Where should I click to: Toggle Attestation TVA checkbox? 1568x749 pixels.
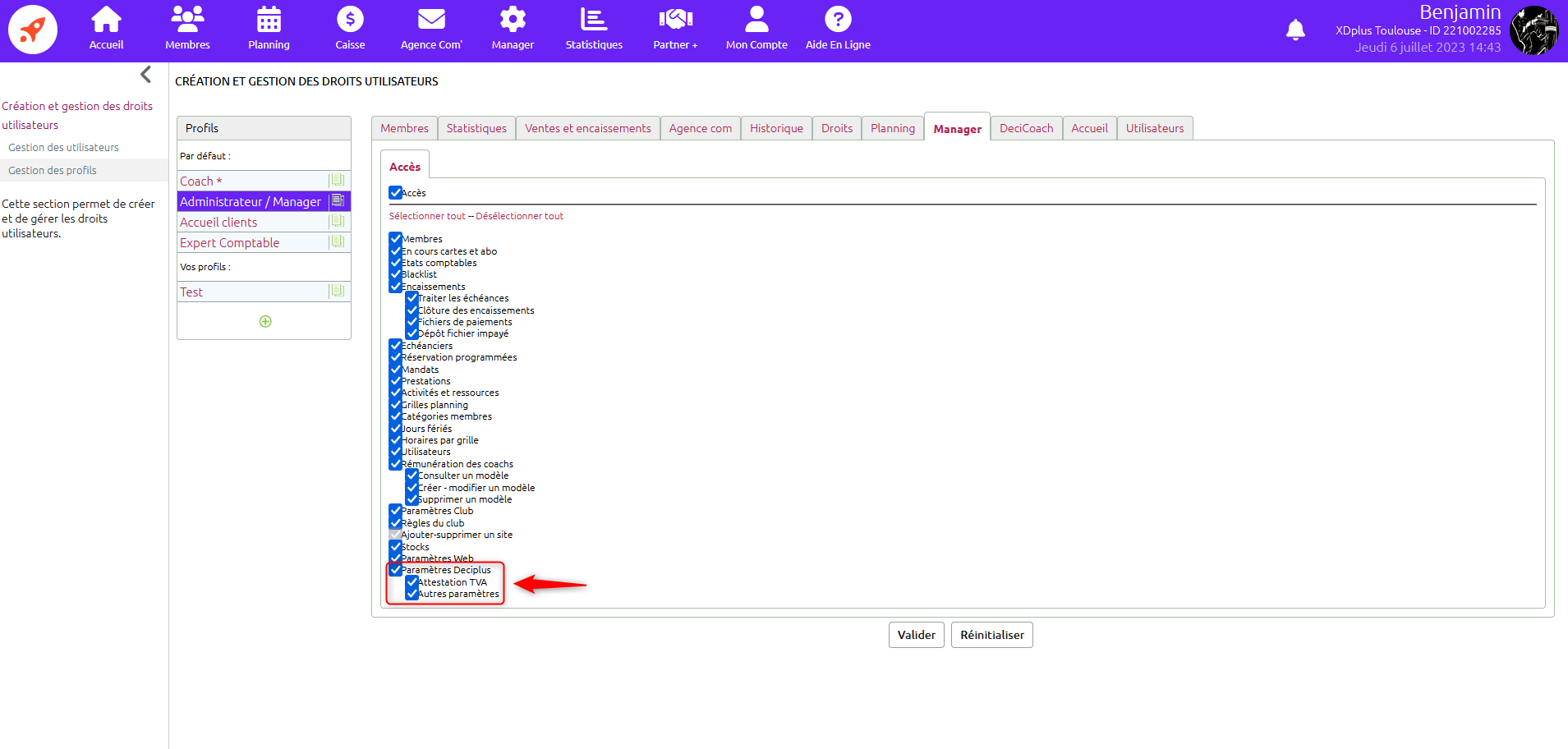pos(412,582)
